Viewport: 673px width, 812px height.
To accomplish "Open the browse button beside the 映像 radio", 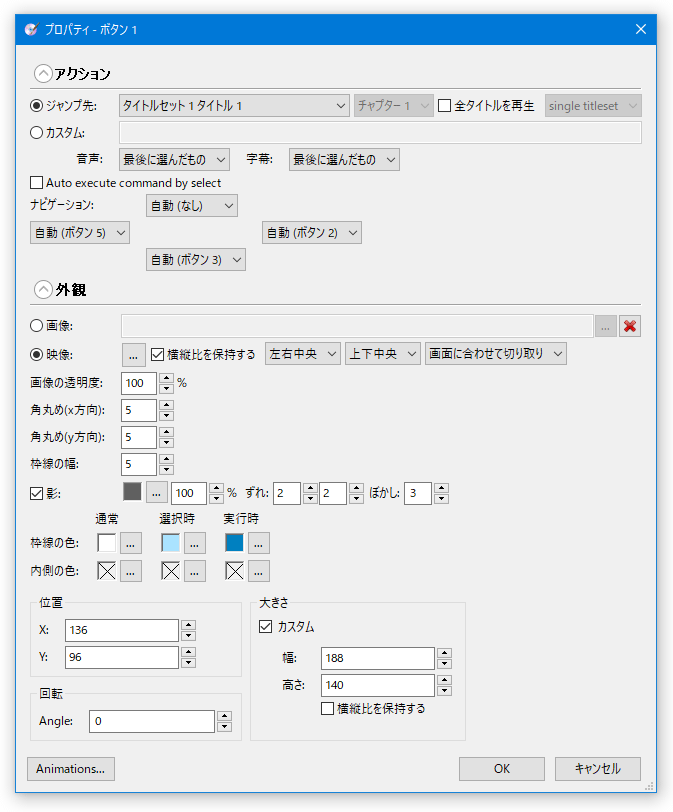I will [133, 355].
